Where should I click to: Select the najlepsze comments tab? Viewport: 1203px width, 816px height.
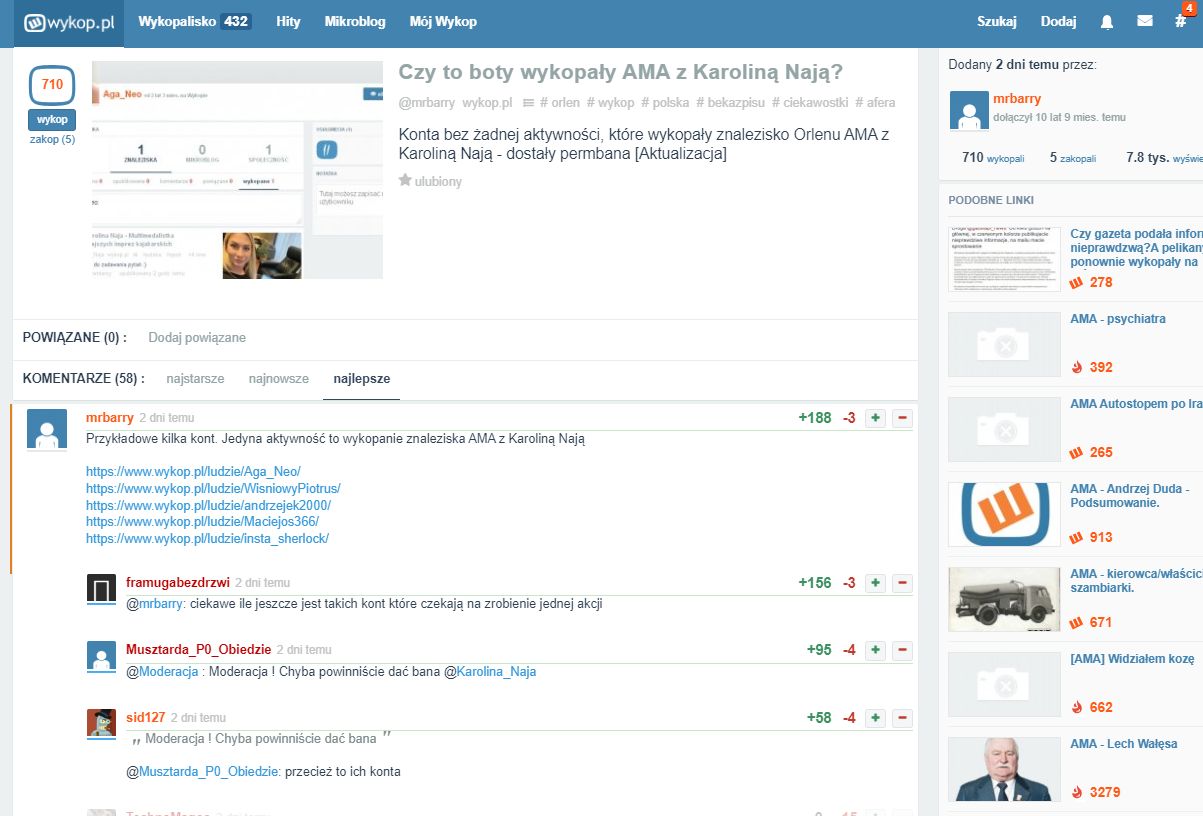point(361,379)
